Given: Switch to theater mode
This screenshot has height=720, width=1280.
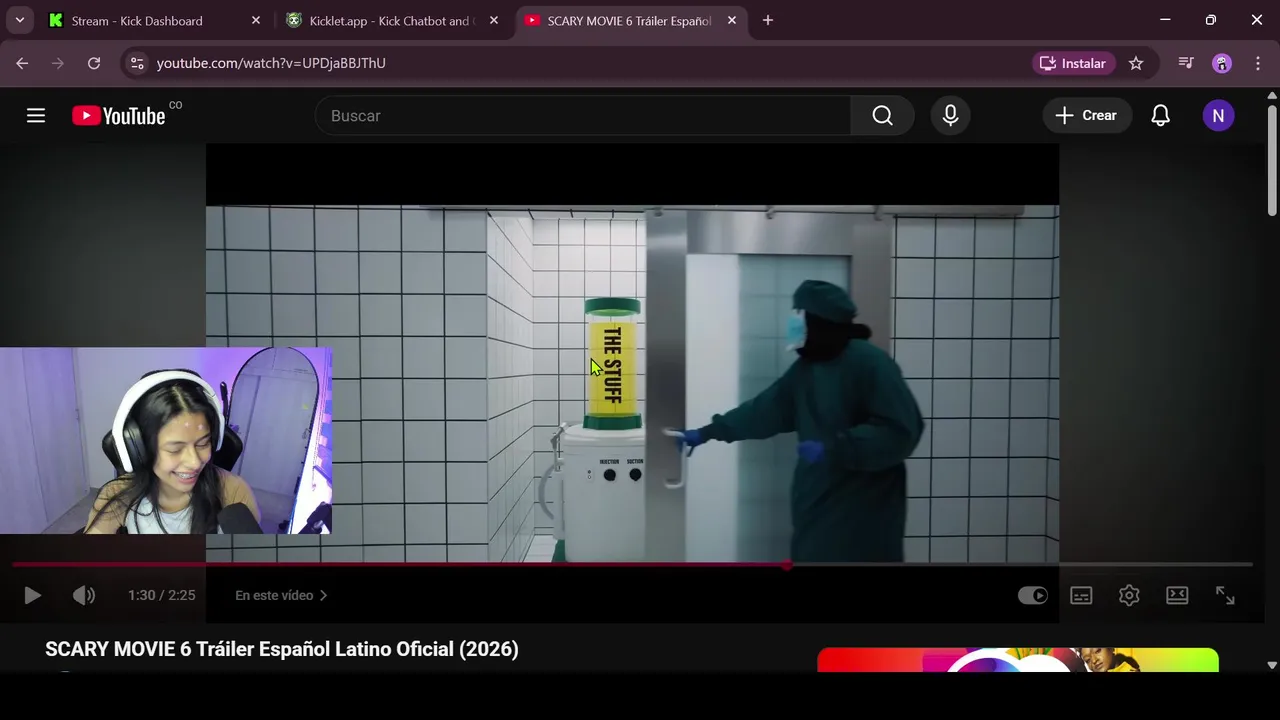Looking at the screenshot, I should (x=1177, y=595).
